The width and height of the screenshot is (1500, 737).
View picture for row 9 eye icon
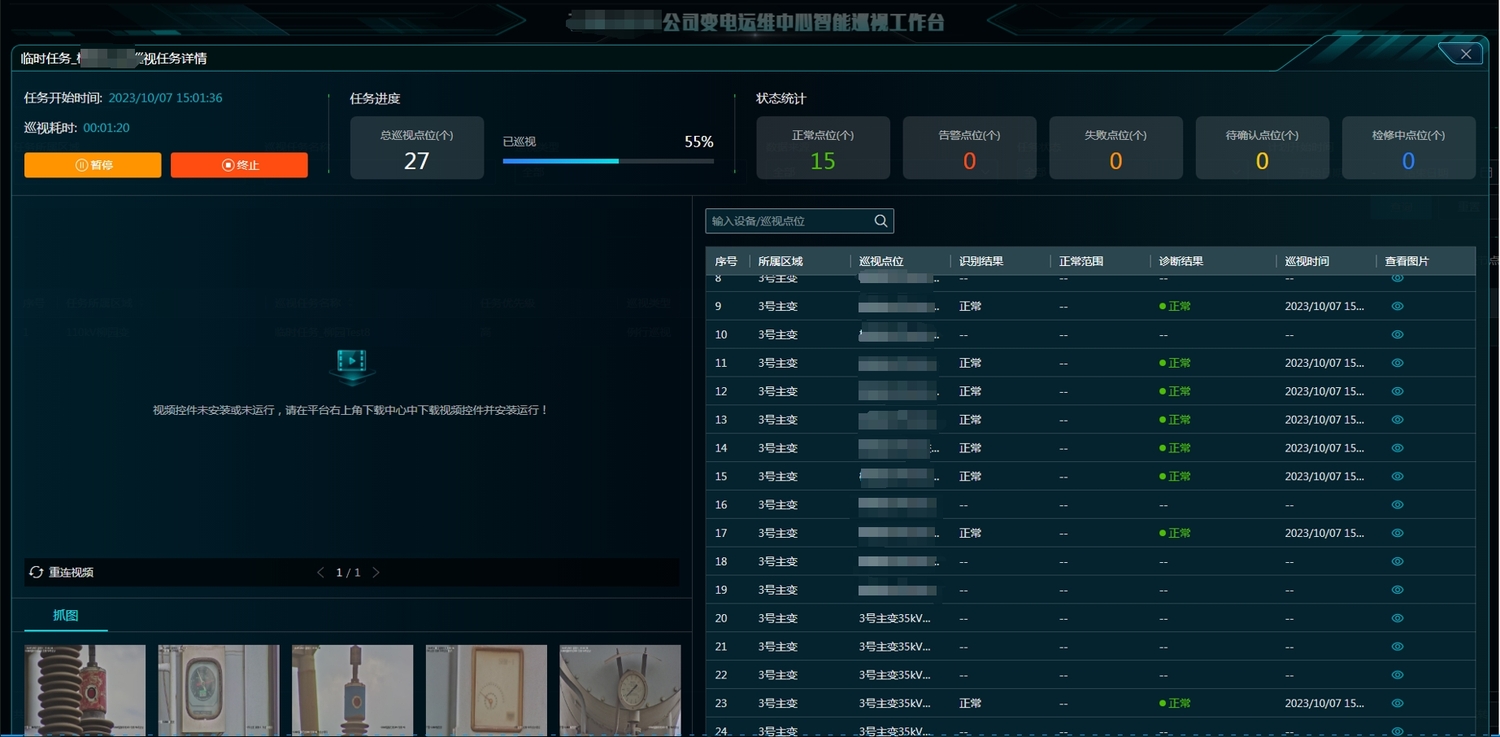coord(1398,306)
